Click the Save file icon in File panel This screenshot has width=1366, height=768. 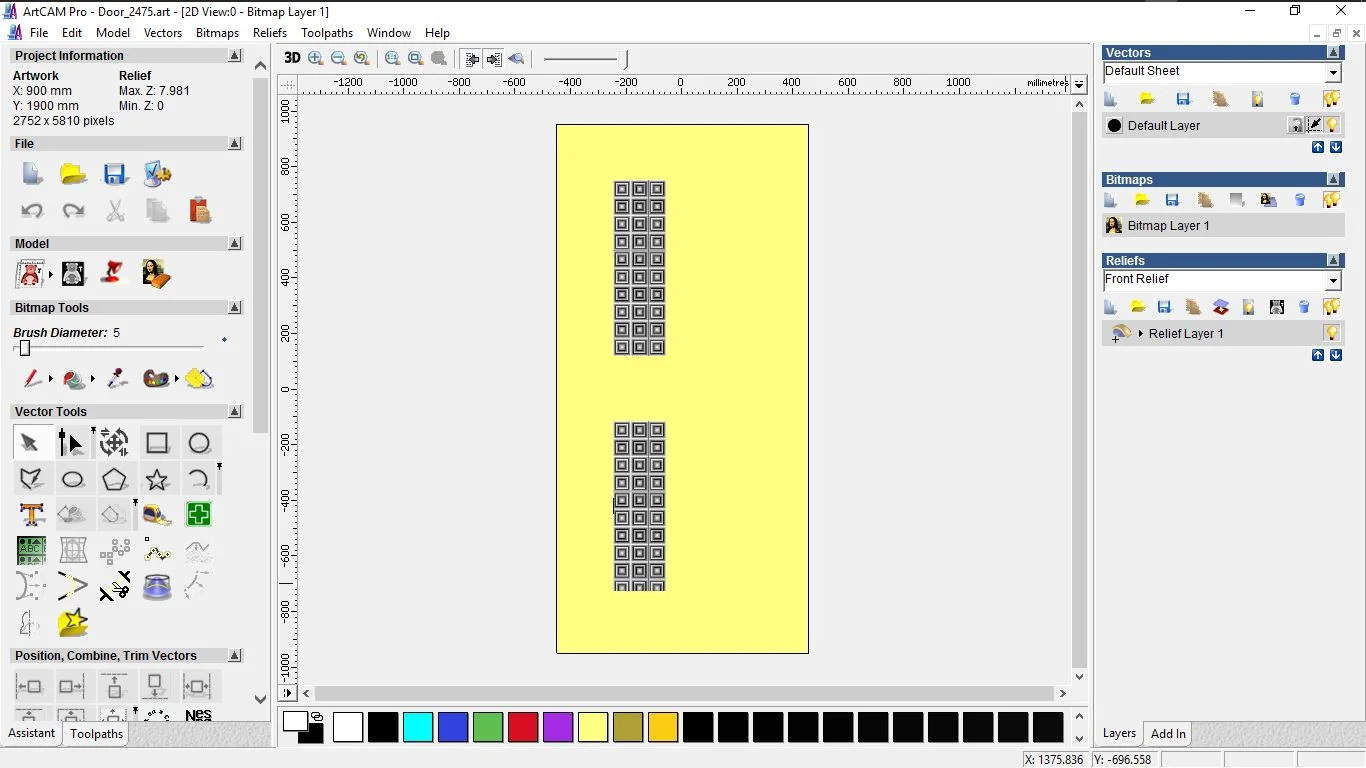click(x=115, y=175)
